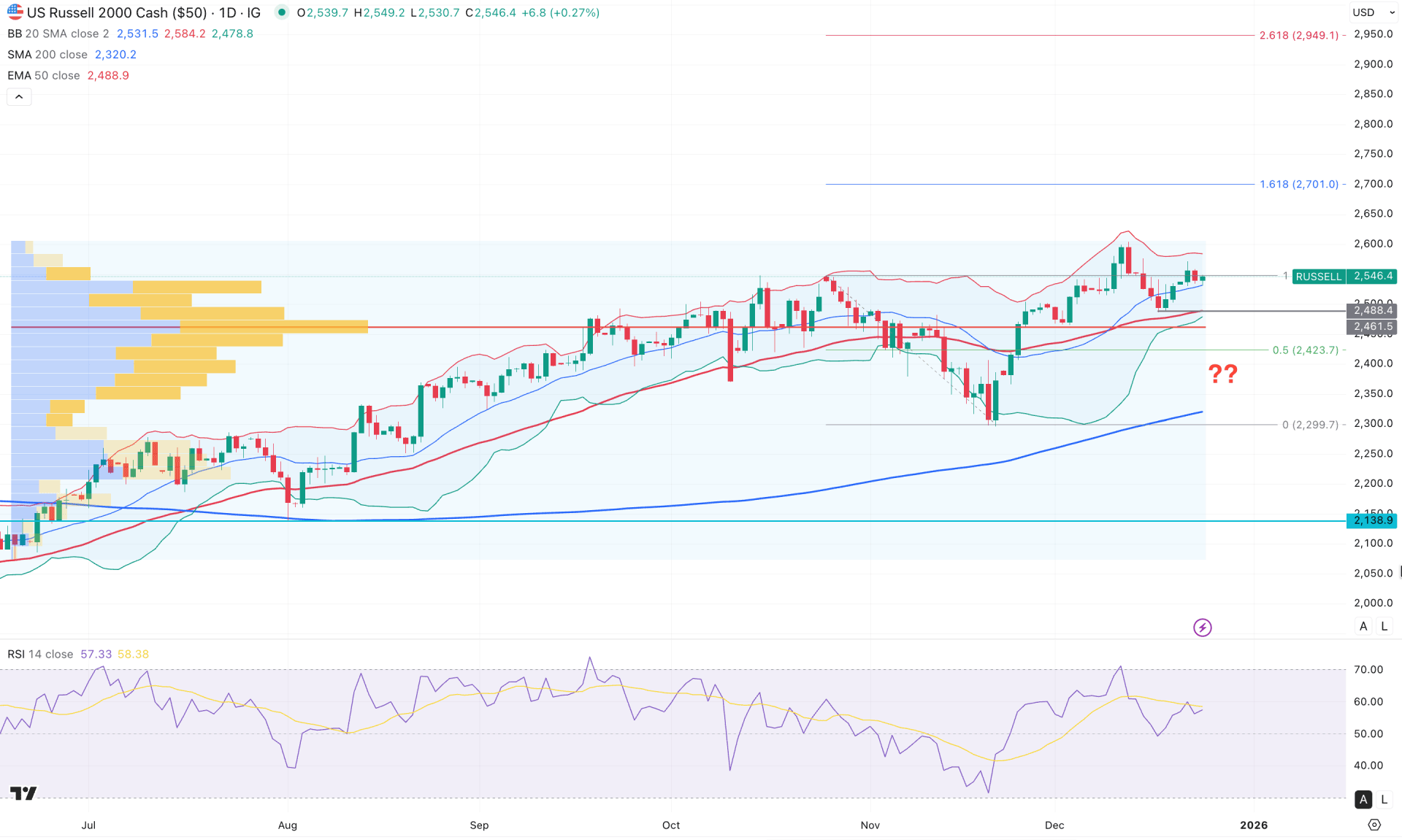The width and height of the screenshot is (1402, 840).
Task: Click the quick-trade lightning icon on the chart
Action: click(1203, 627)
